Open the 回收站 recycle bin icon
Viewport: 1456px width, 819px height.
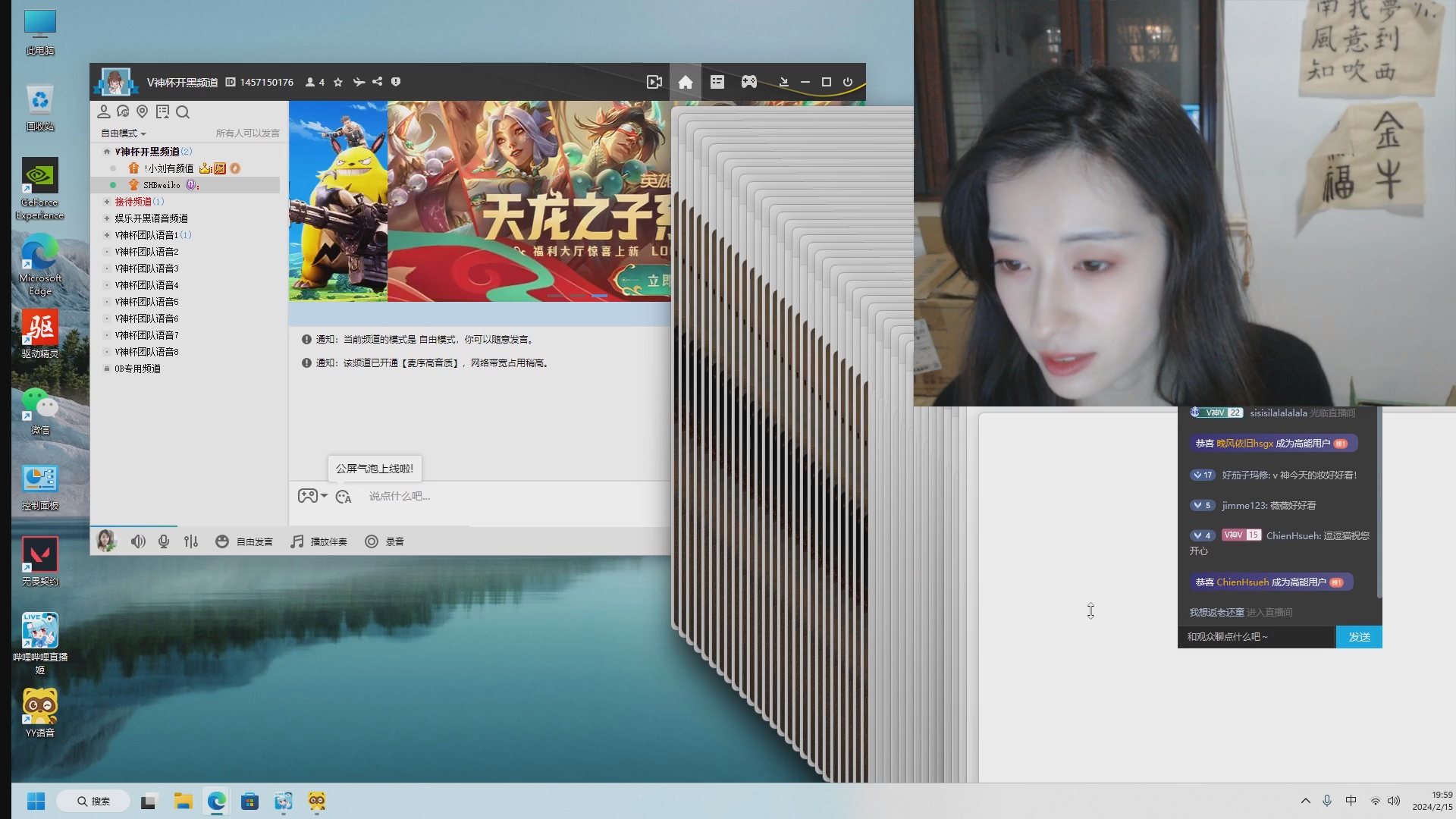[x=40, y=108]
